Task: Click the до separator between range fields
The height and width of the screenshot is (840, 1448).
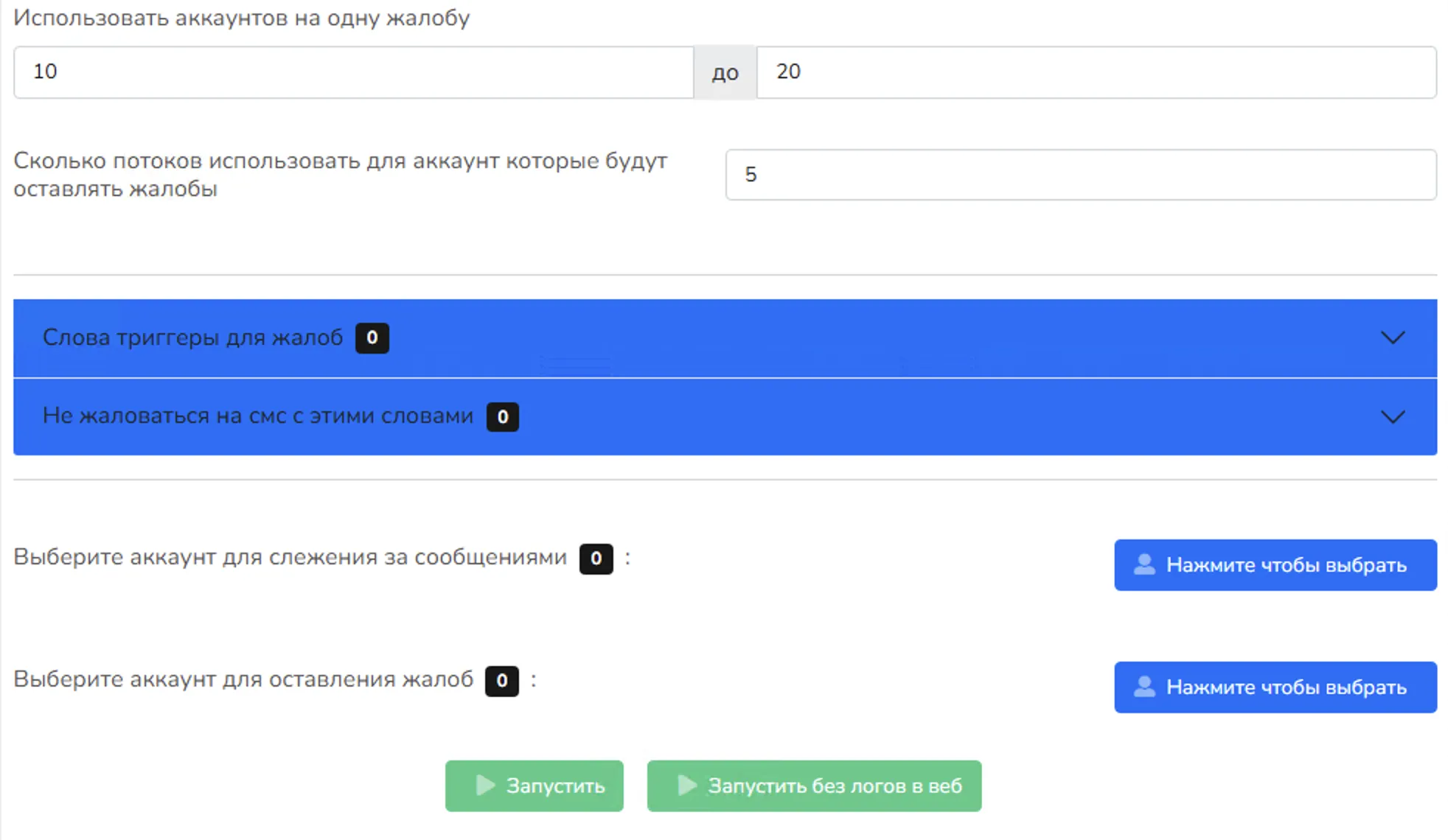Action: pos(725,72)
